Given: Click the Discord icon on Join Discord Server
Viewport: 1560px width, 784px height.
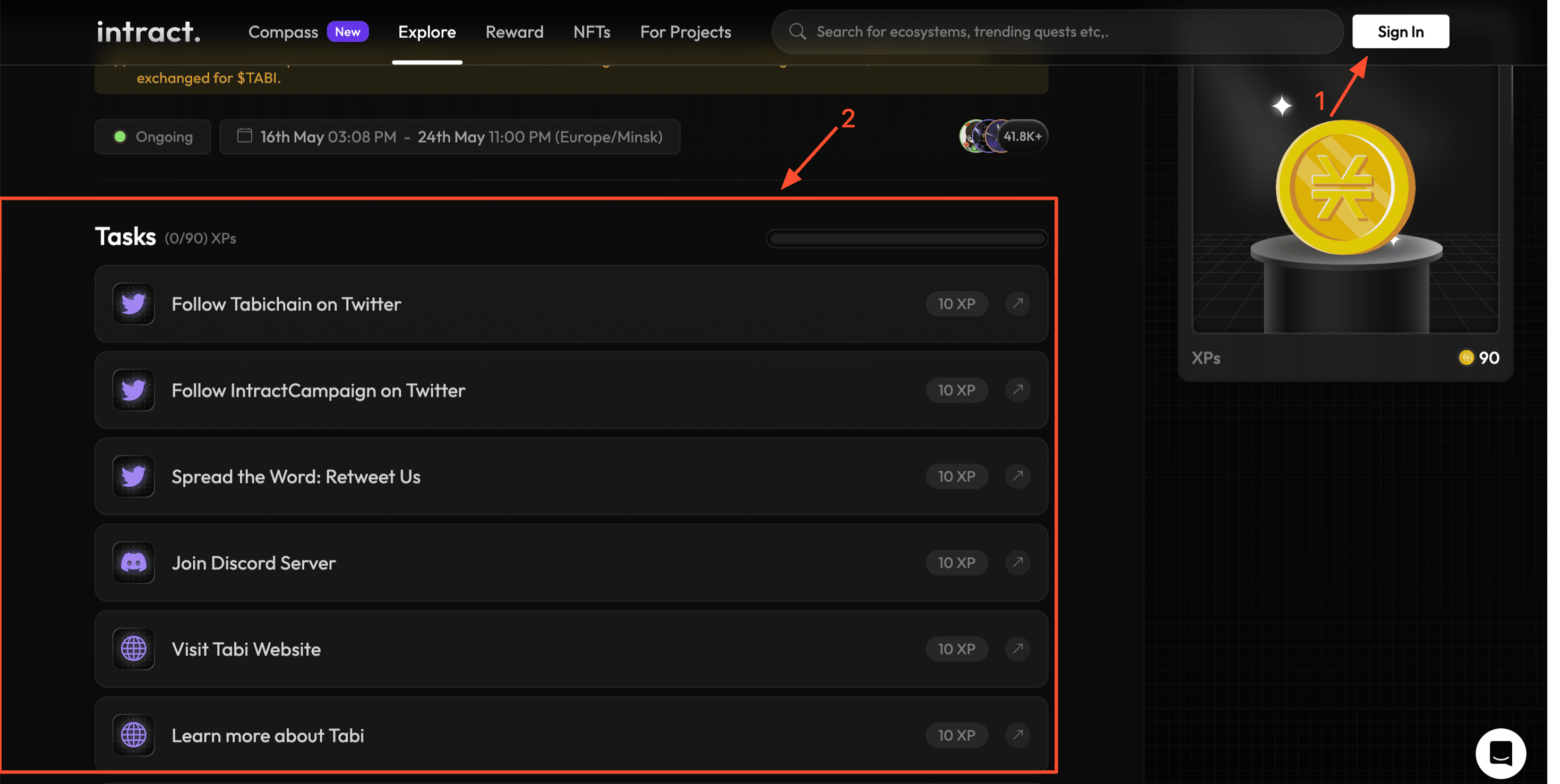Looking at the screenshot, I should 133,563.
